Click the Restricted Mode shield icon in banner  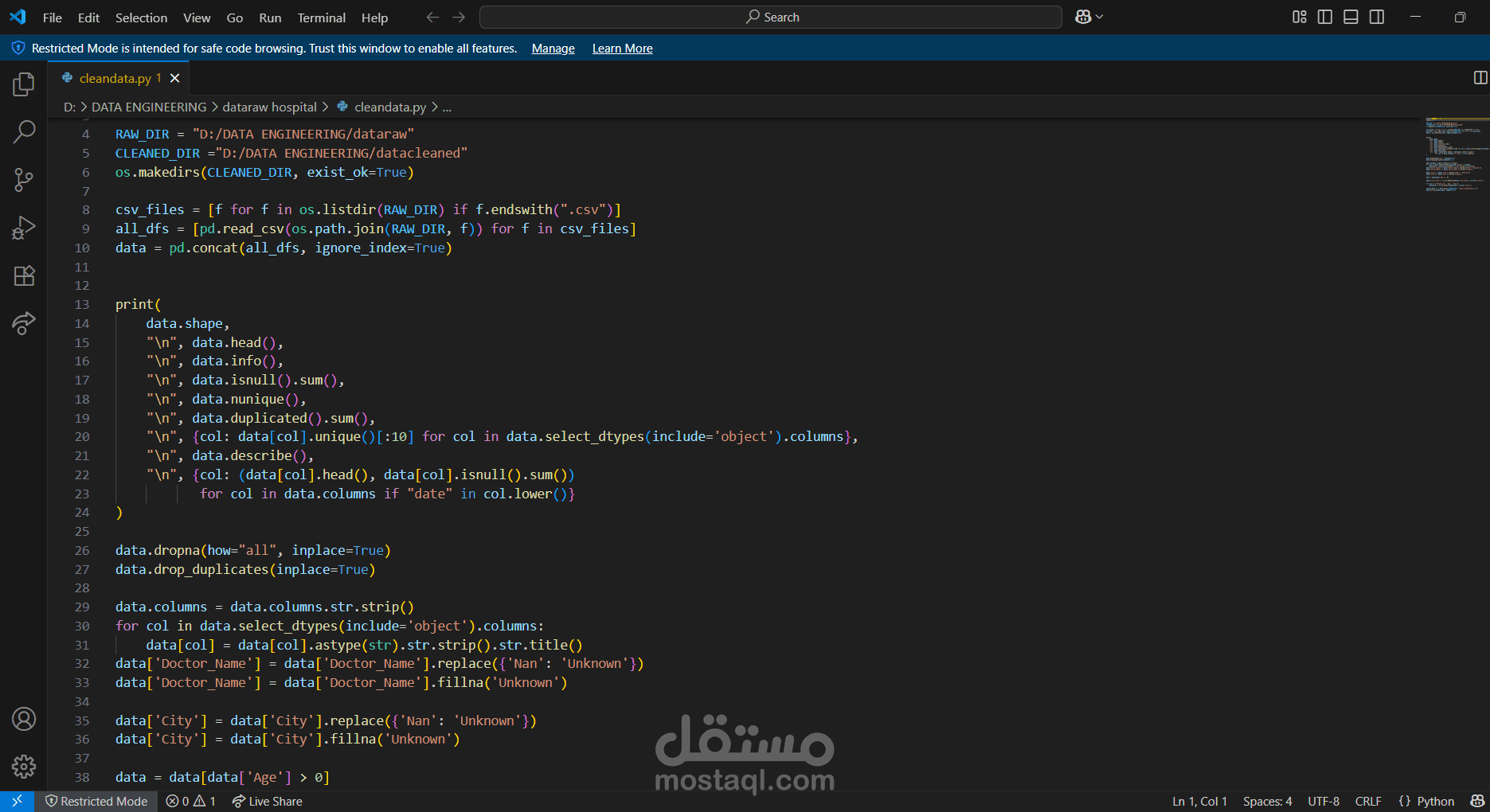coord(18,48)
